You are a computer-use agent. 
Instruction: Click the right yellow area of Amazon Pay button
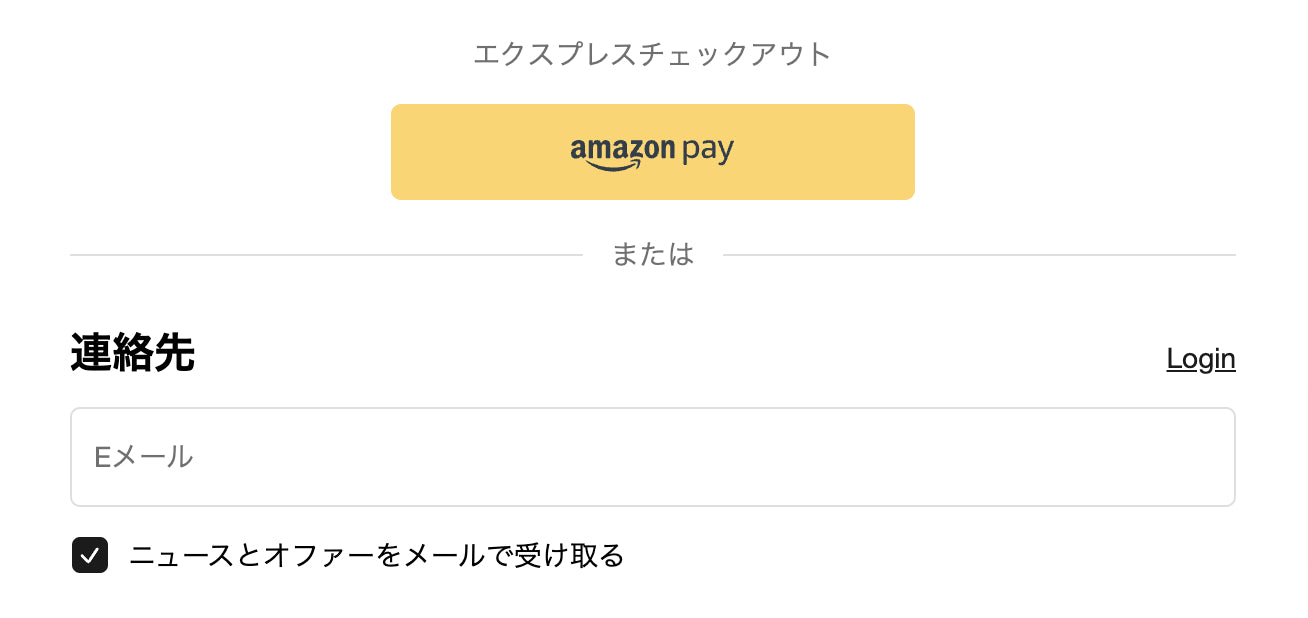(x=840, y=152)
